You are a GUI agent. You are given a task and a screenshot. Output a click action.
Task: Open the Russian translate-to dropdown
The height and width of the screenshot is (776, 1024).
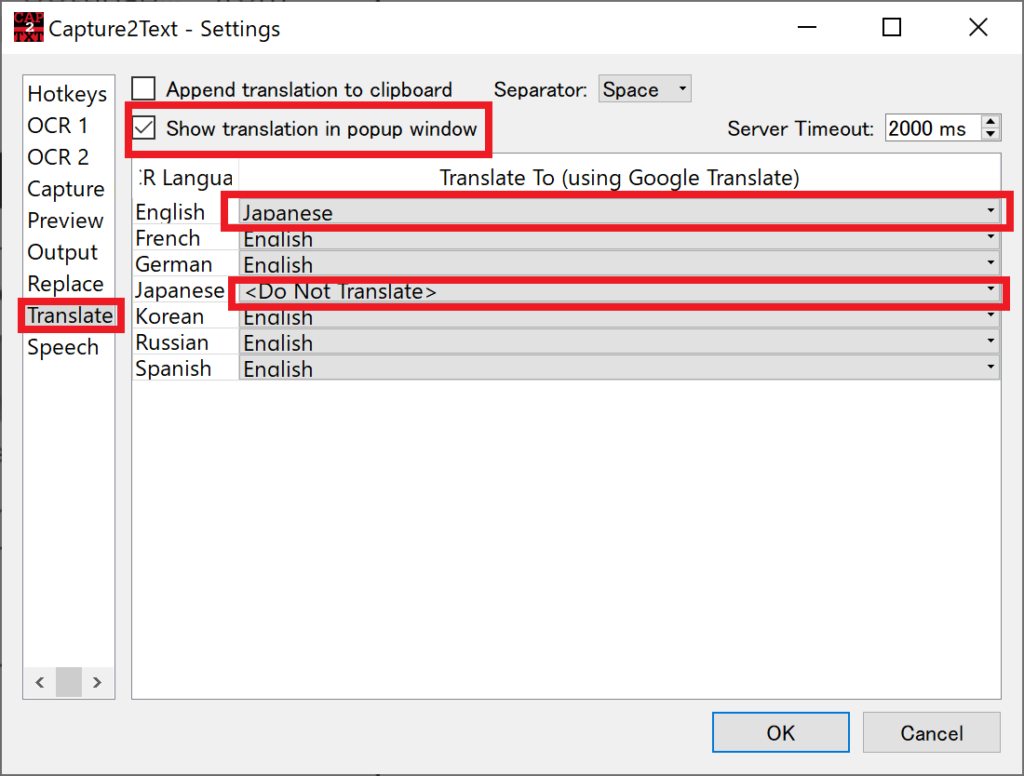pos(619,342)
